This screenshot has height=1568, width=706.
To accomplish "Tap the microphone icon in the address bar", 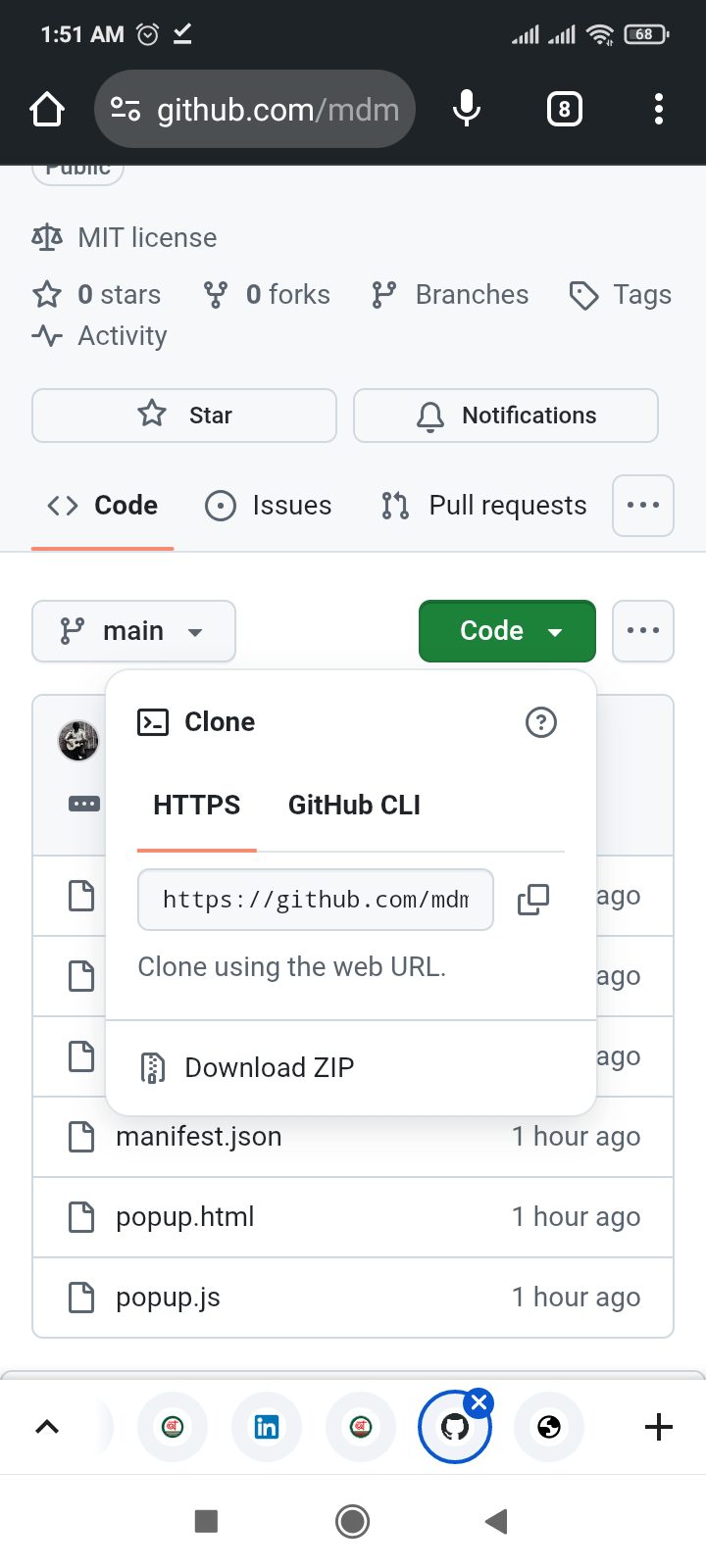I will (x=467, y=109).
